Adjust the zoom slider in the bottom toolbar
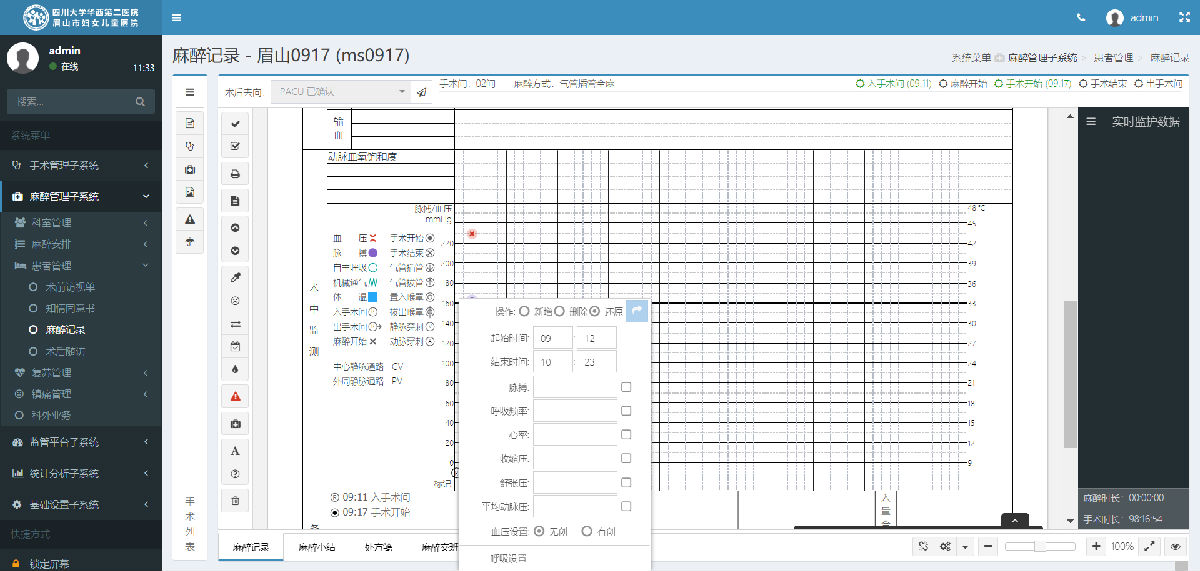Image resolution: width=1200 pixels, height=571 pixels. 1041,547
